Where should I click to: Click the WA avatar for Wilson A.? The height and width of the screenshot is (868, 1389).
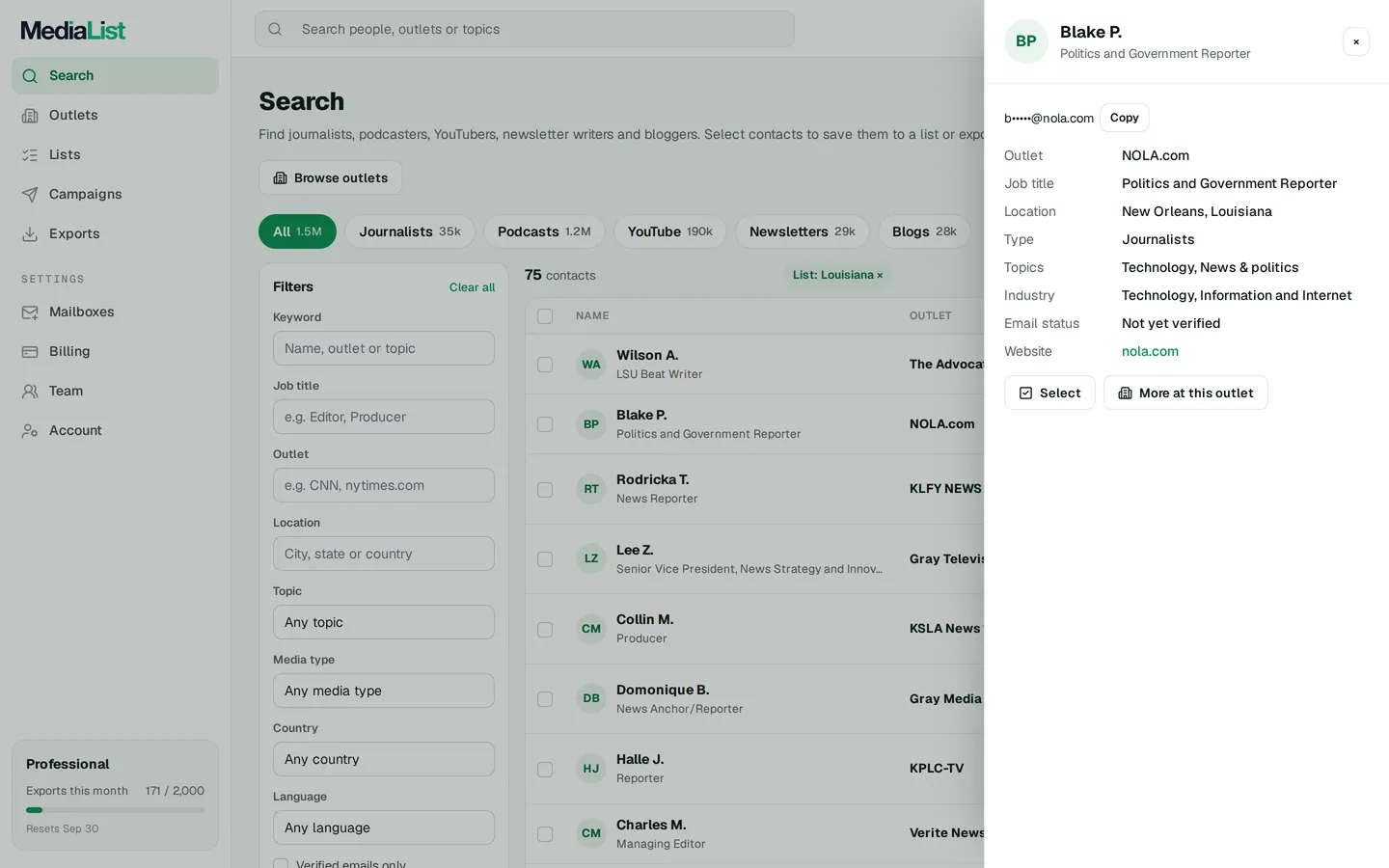[x=591, y=365]
